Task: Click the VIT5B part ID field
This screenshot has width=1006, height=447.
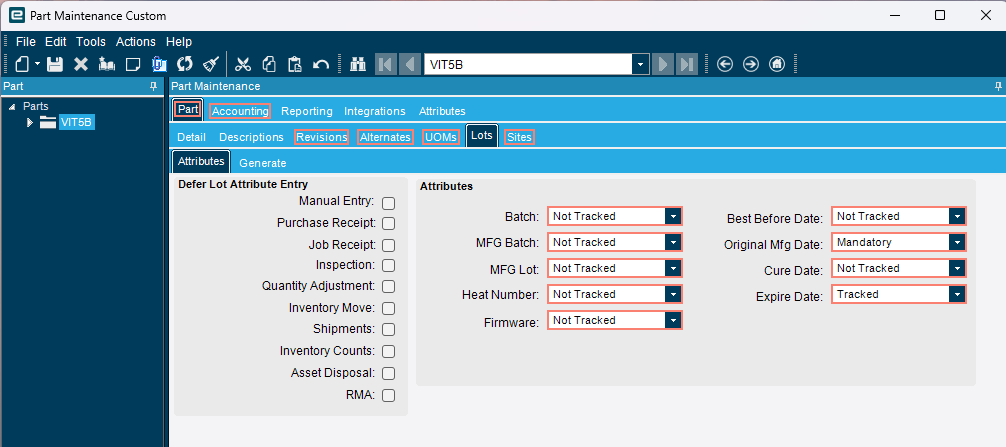Action: (528, 64)
